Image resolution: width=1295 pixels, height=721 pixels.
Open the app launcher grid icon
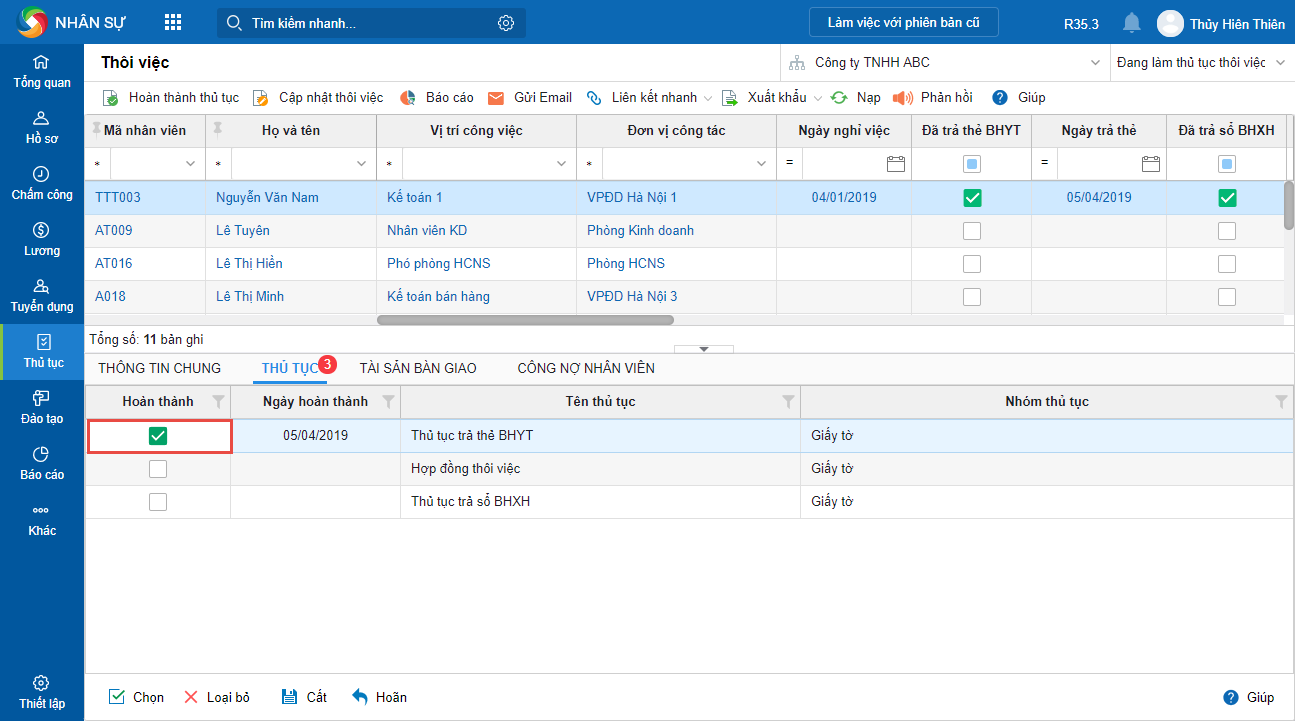tap(173, 23)
